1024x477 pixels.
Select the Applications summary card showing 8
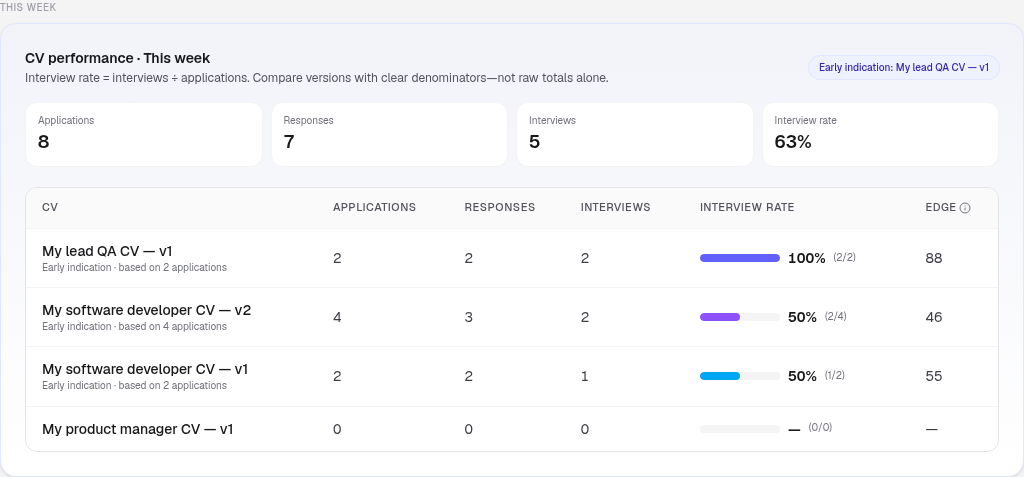click(x=144, y=135)
